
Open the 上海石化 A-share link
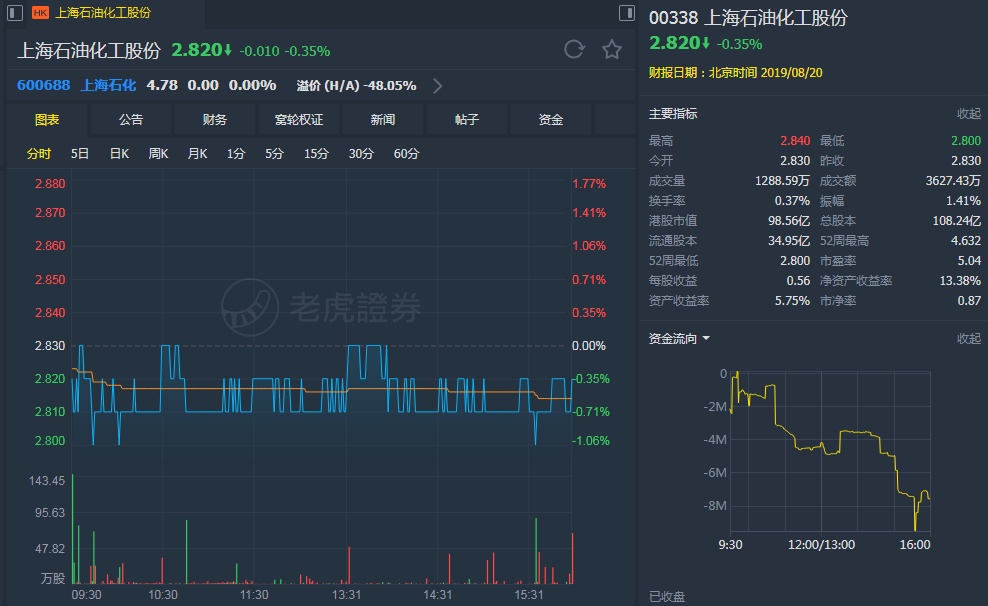pos(108,85)
